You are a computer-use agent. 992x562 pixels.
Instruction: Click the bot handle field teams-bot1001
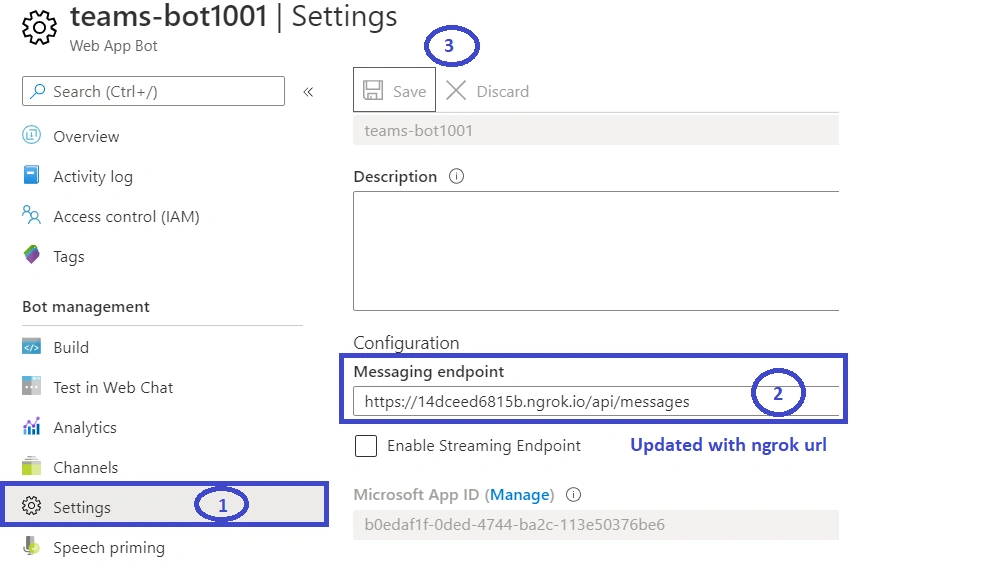point(596,130)
